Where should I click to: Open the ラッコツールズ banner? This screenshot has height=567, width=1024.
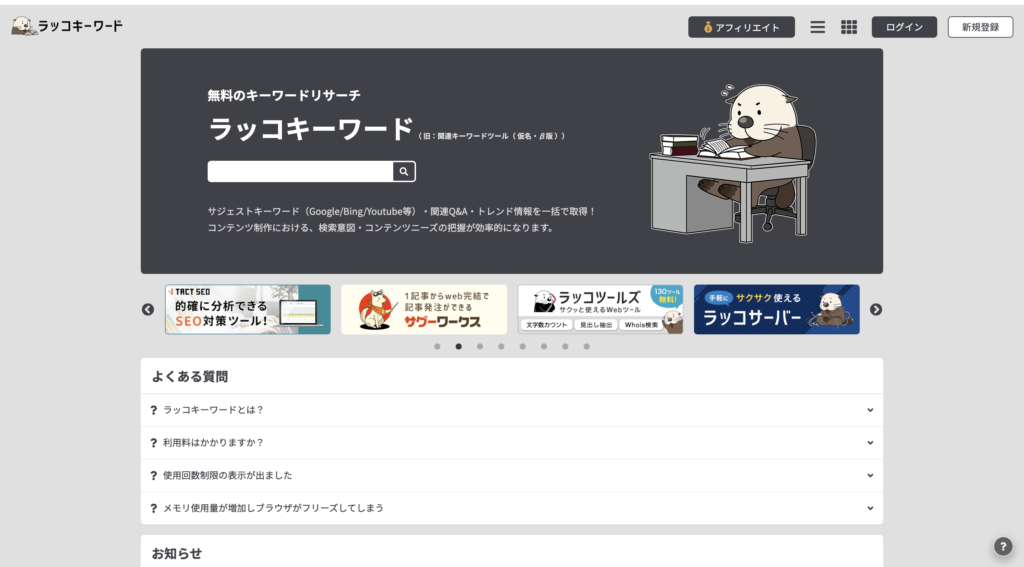pyautogui.click(x=600, y=310)
